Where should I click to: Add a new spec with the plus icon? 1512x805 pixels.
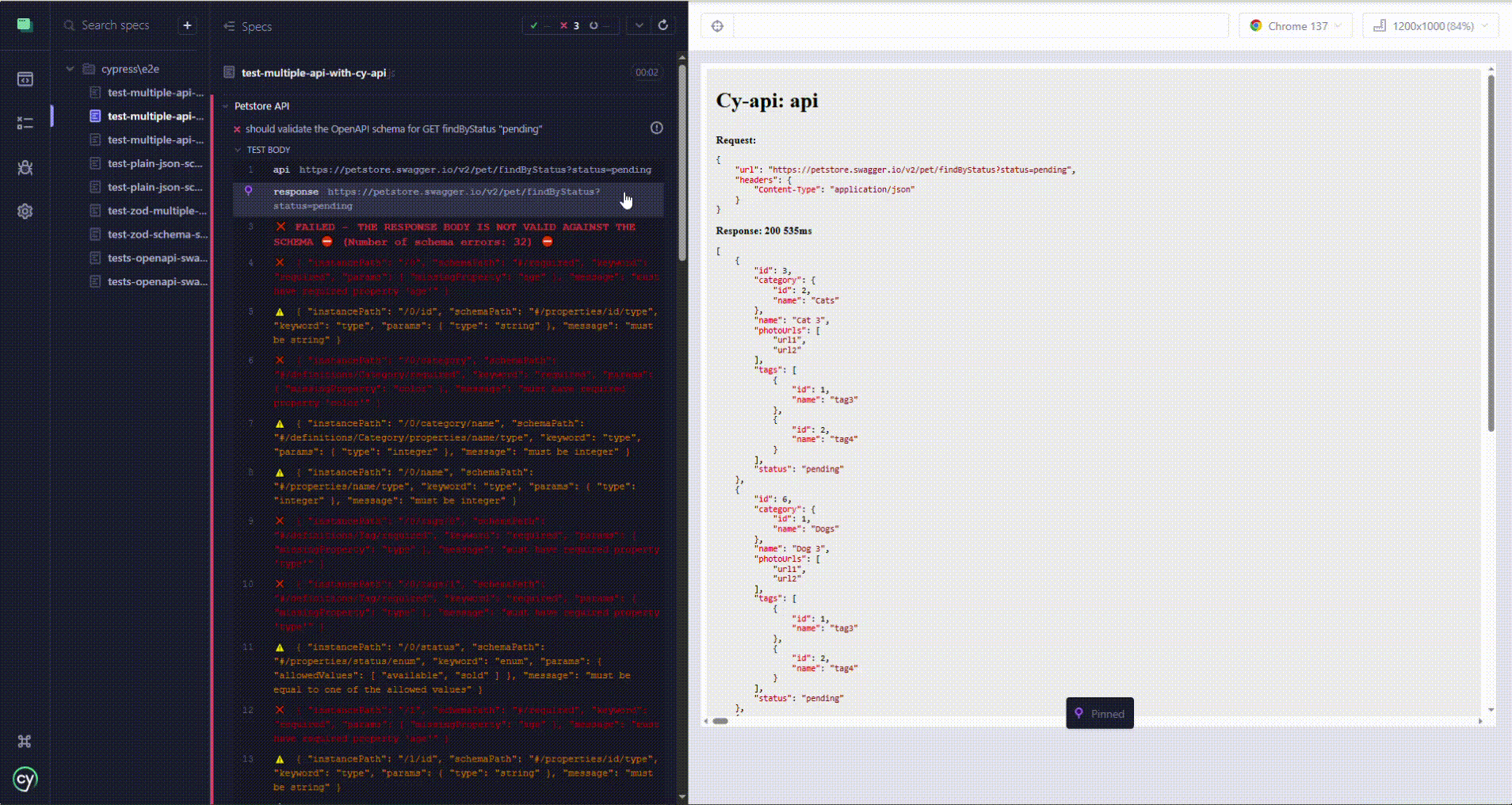click(x=188, y=25)
